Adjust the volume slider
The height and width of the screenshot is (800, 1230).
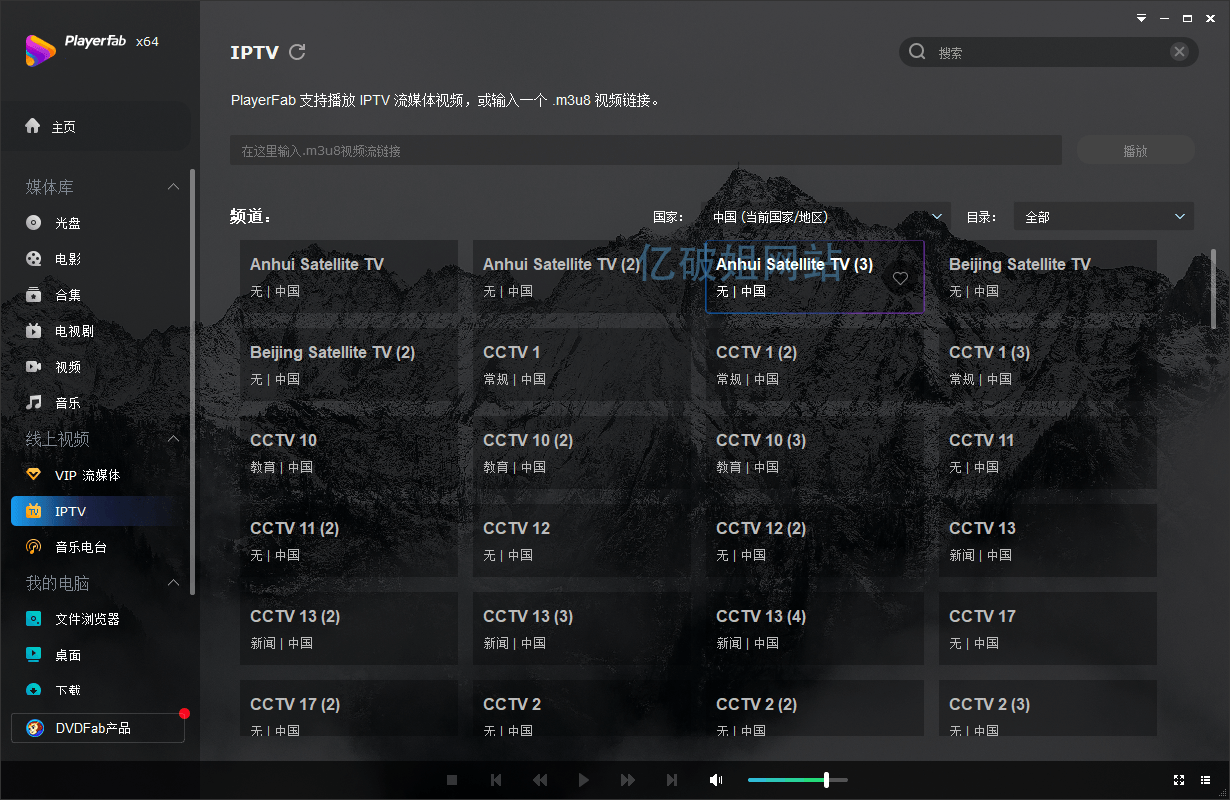pos(827,779)
